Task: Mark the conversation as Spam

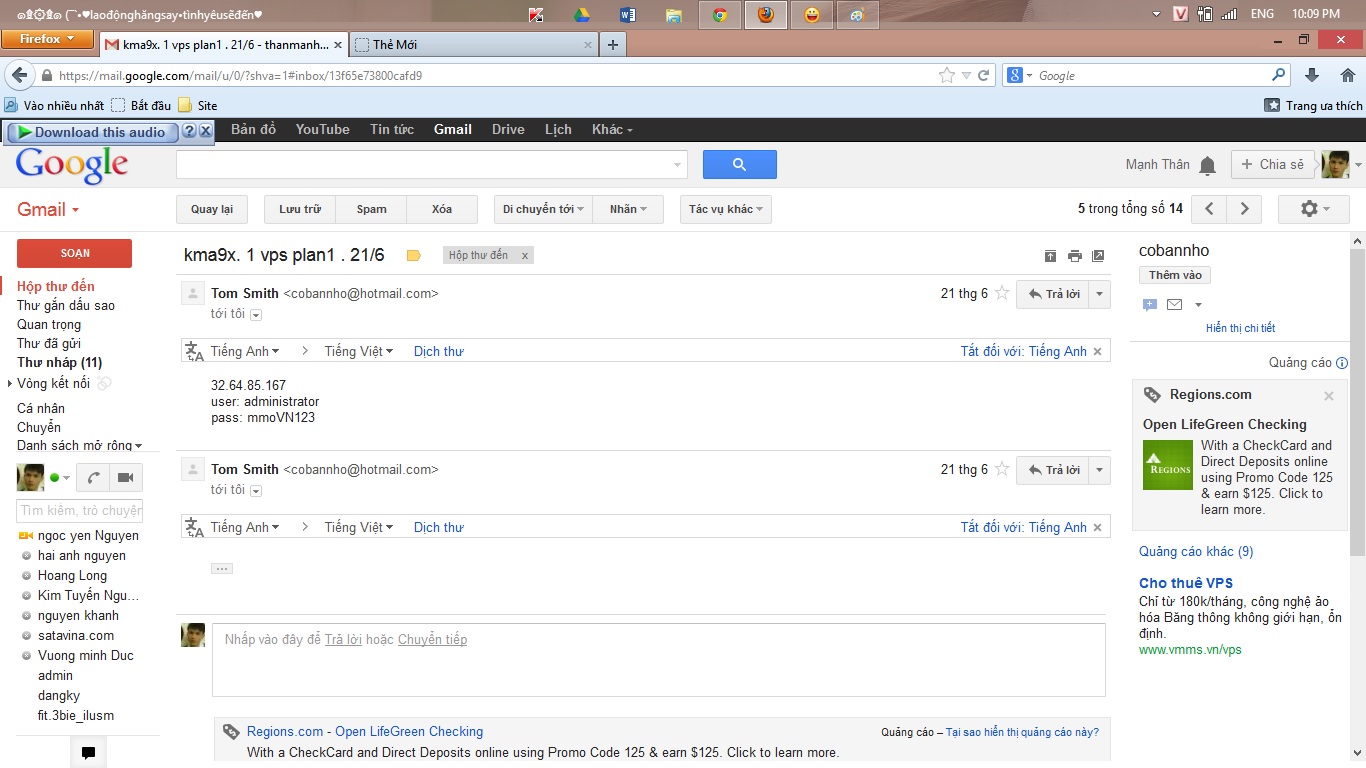Action: coord(372,209)
